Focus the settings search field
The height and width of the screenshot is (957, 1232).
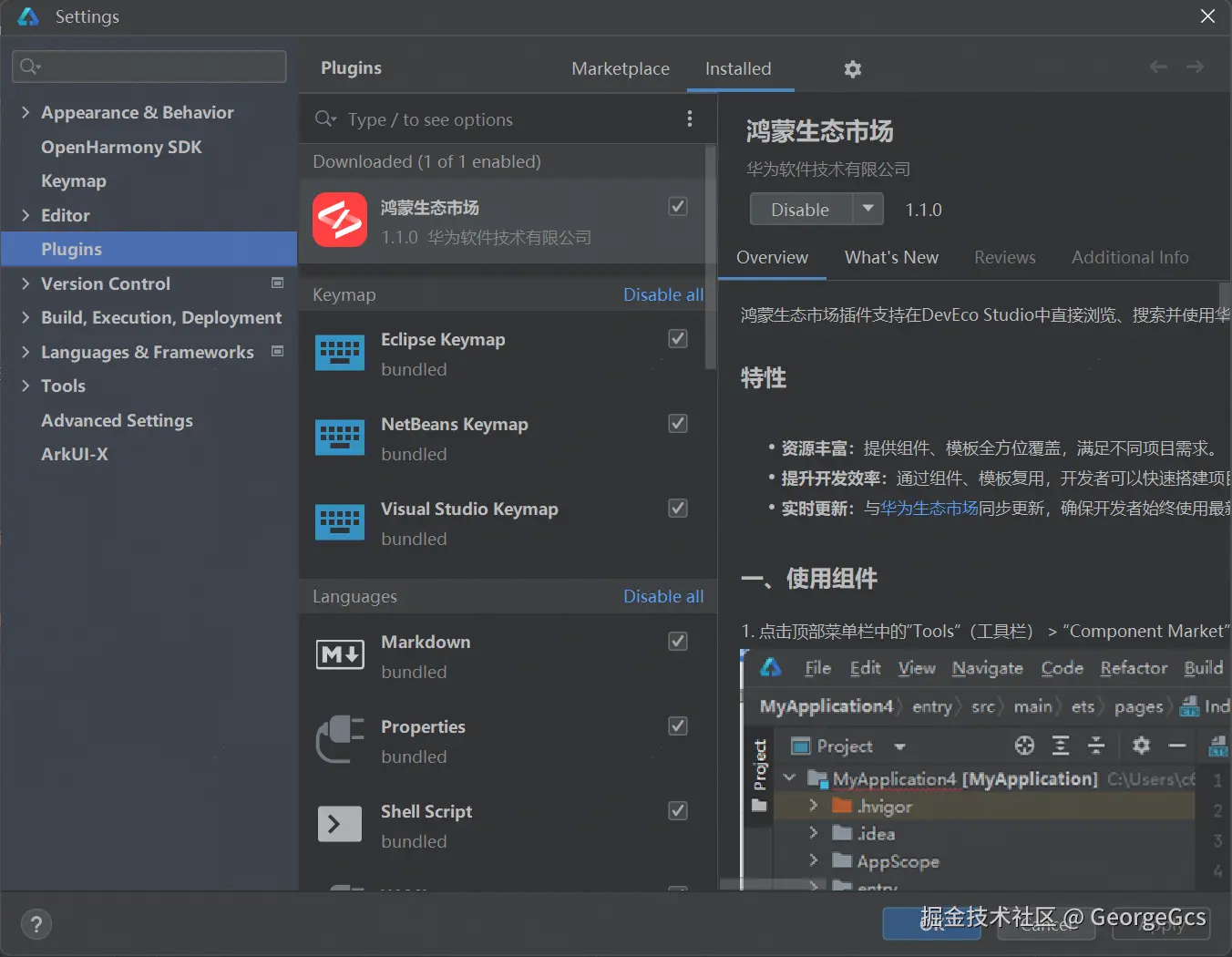(x=149, y=67)
